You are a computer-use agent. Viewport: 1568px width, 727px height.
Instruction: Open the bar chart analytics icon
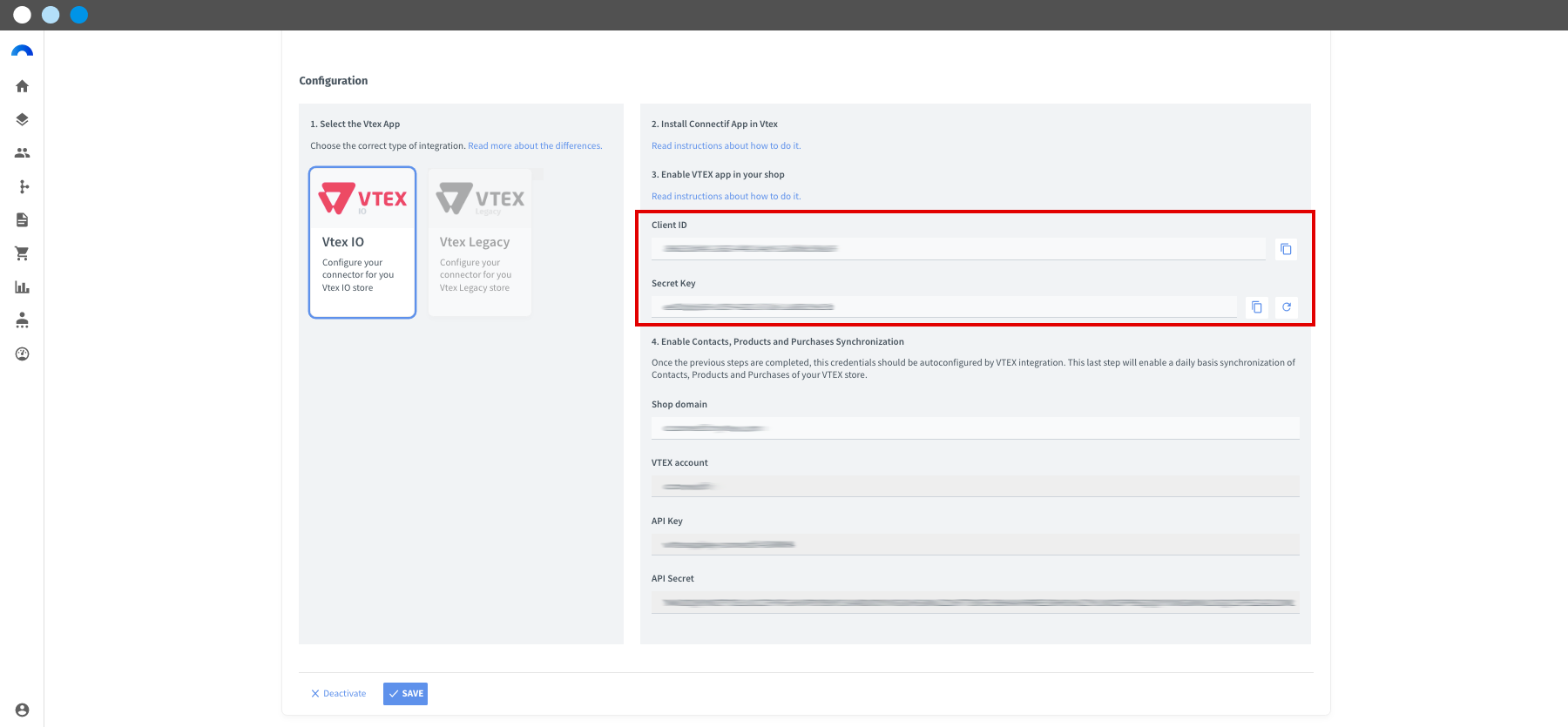tap(23, 287)
